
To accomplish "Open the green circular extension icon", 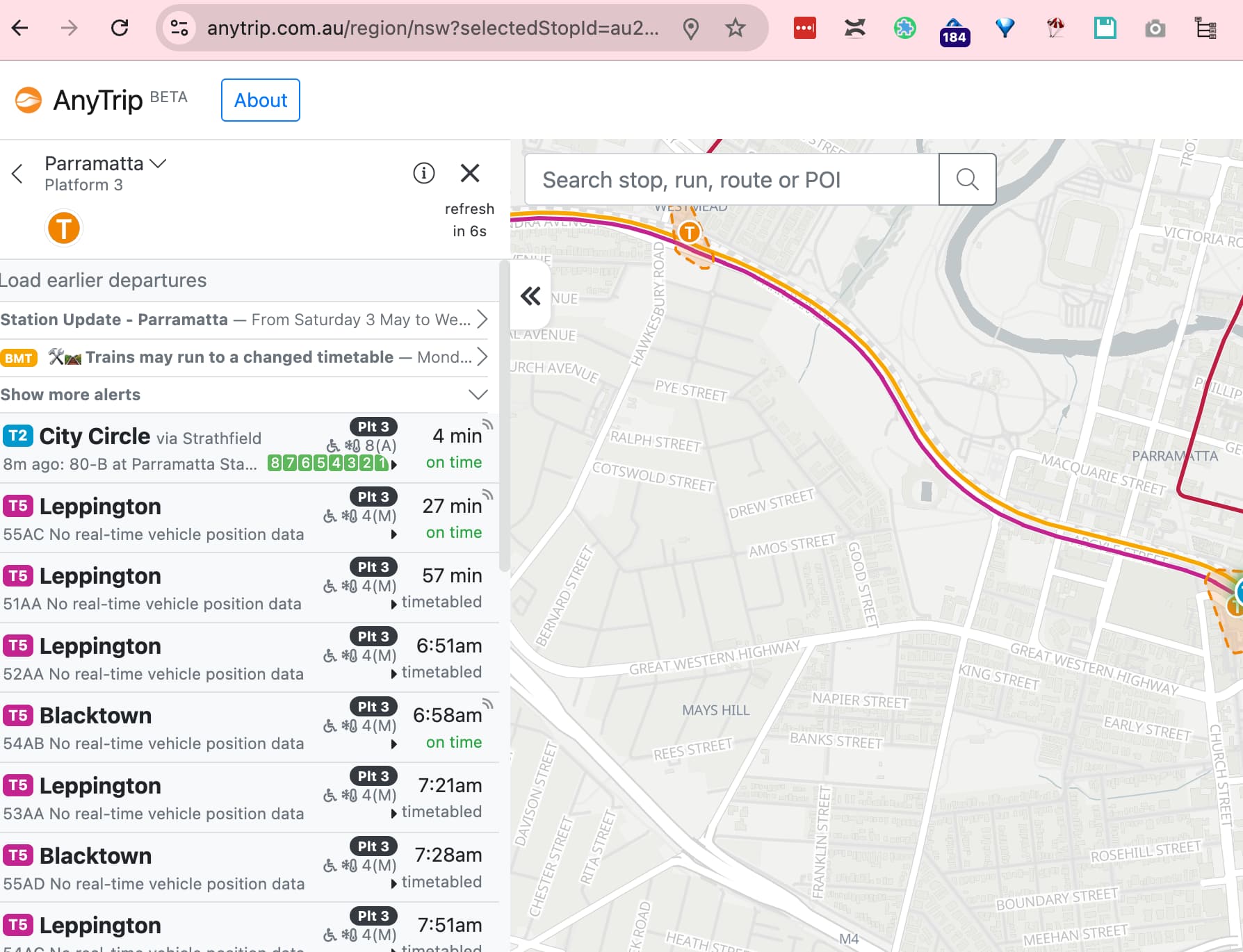I will point(904,28).
